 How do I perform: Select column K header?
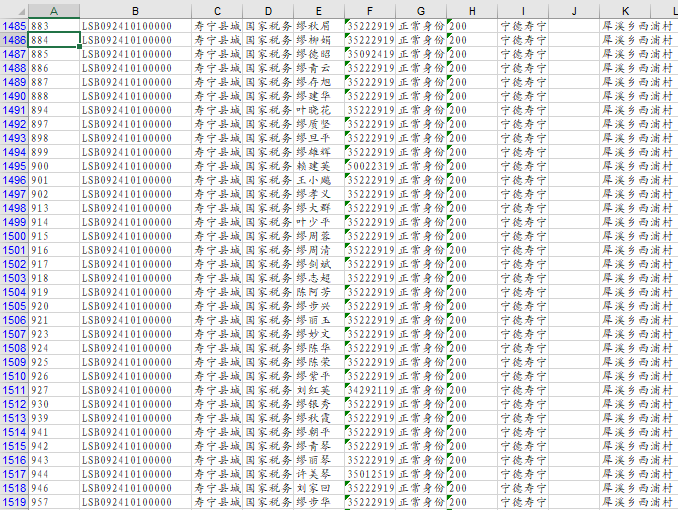(625, 11)
